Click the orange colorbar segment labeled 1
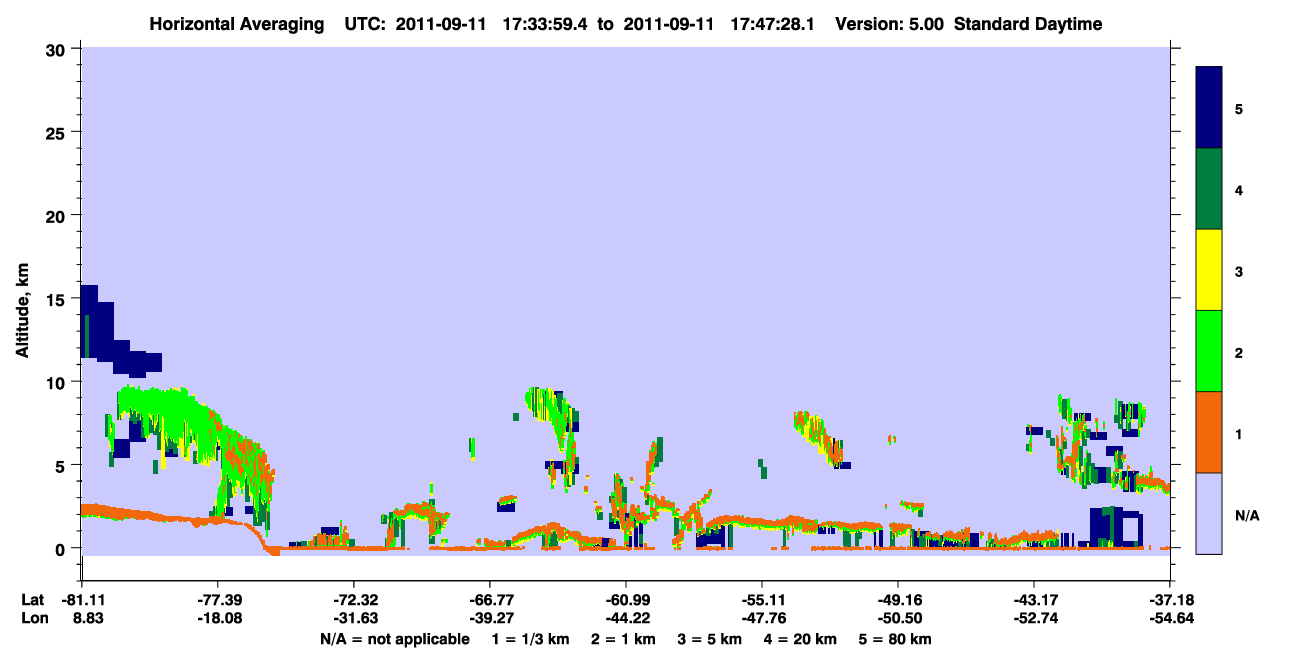The height and width of the screenshot is (667, 1300). pos(1209,432)
